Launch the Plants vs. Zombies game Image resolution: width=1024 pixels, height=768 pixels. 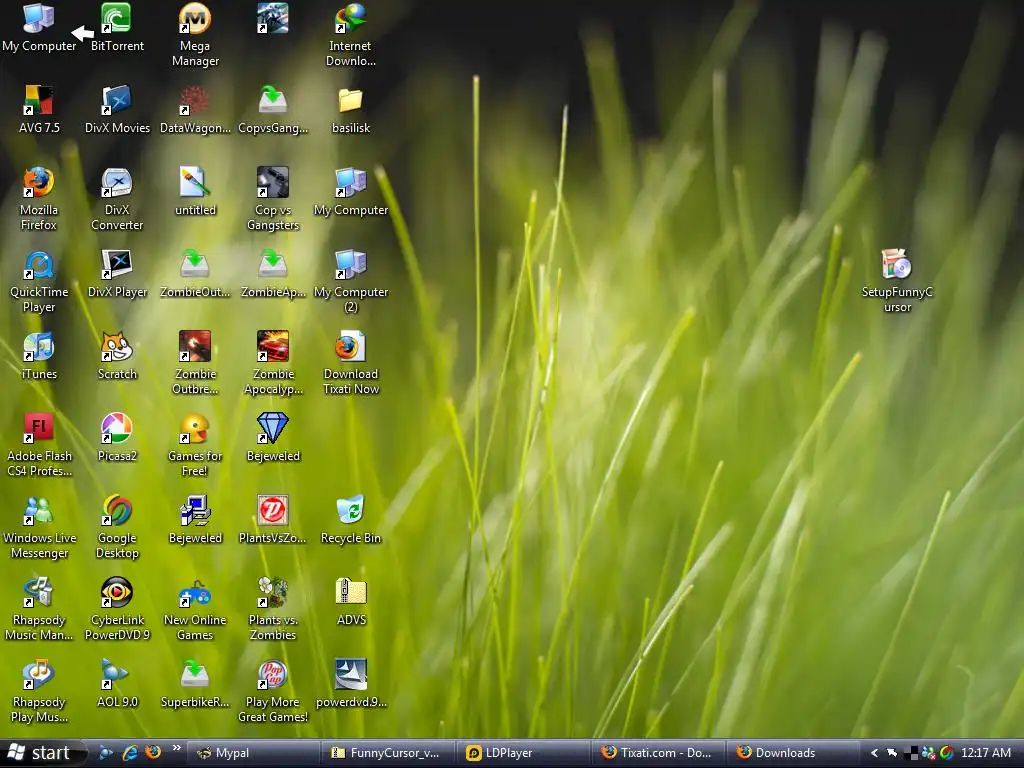(x=273, y=609)
